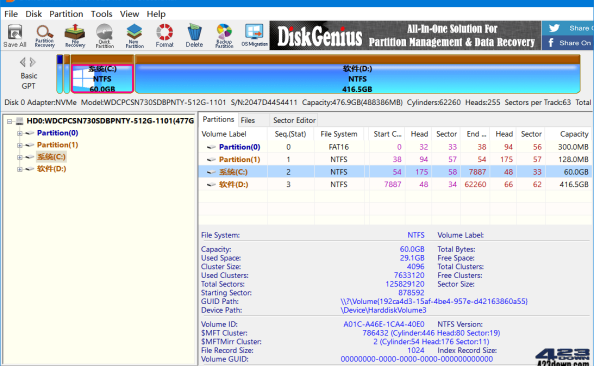Sort by the Capacity column header
This screenshot has width=594, height=366.
click(568, 134)
